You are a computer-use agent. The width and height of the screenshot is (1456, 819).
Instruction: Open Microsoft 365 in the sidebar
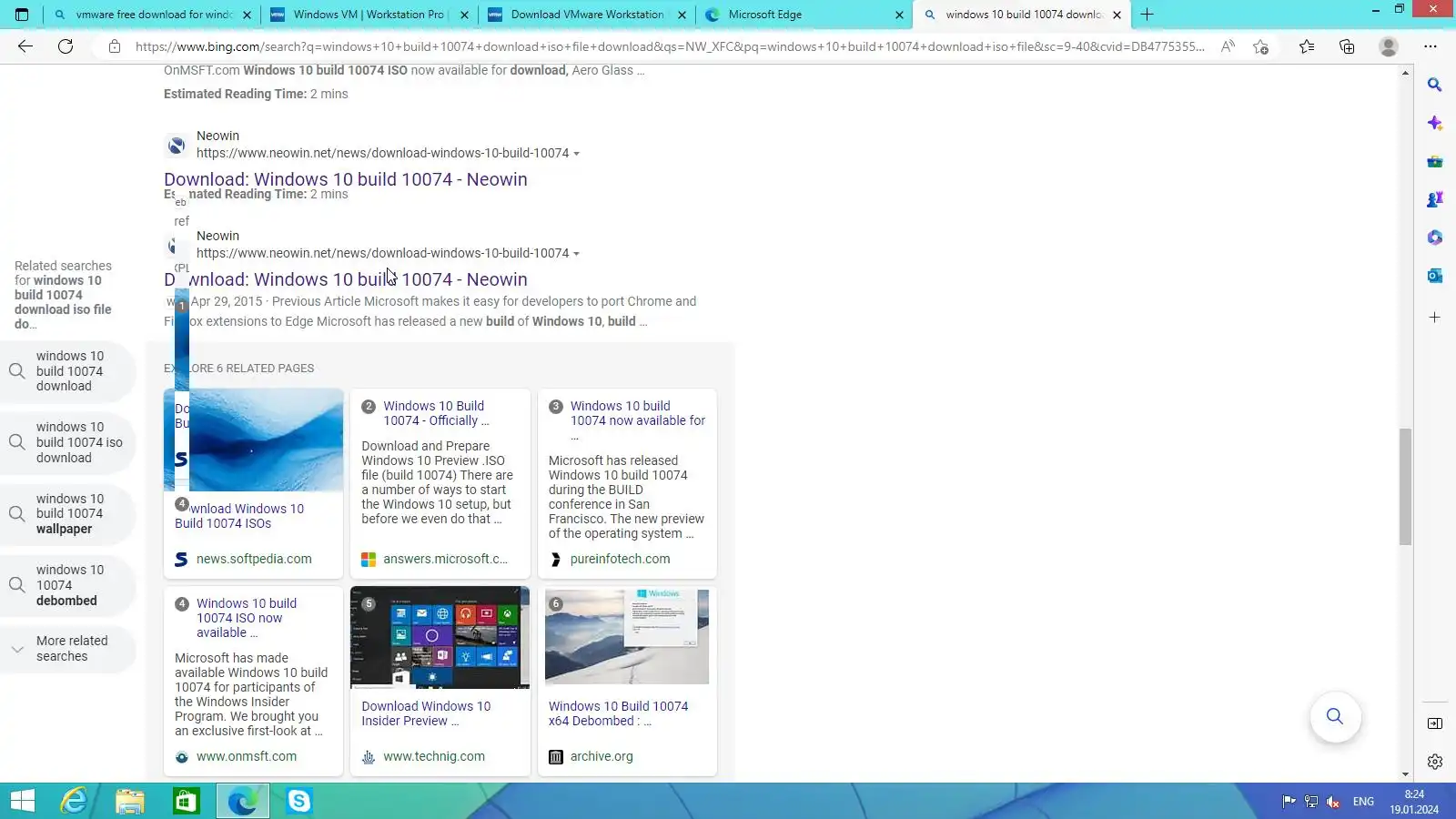(1435, 238)
